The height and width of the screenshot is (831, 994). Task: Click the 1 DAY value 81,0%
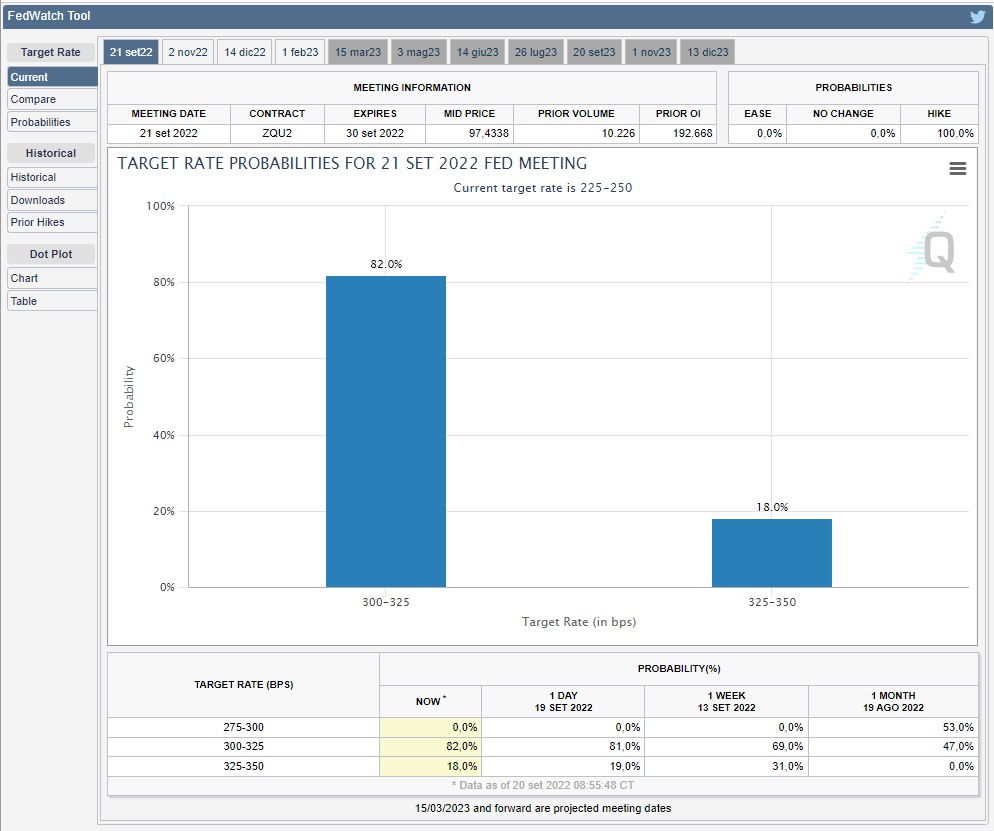(x=624, y=746)
